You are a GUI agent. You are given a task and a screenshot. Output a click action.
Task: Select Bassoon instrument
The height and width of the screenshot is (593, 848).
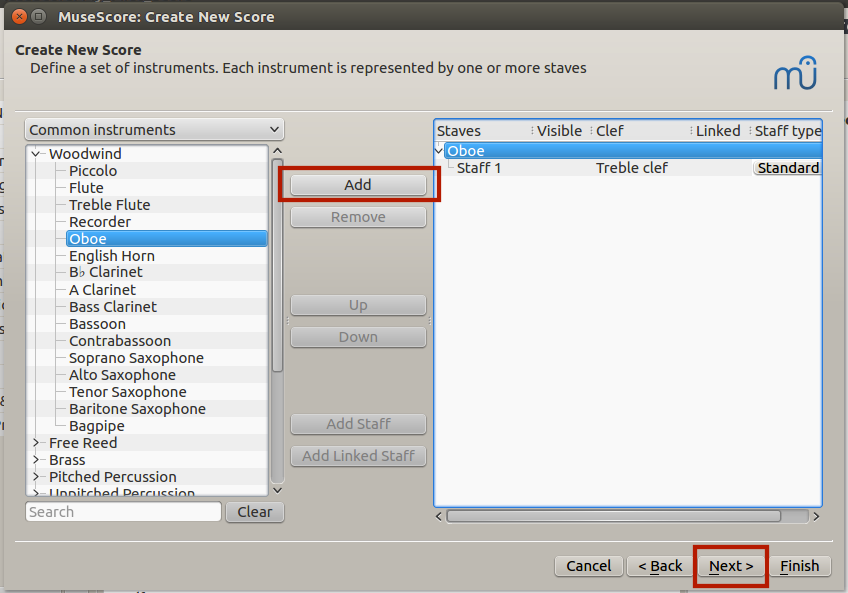click(97, 324)
